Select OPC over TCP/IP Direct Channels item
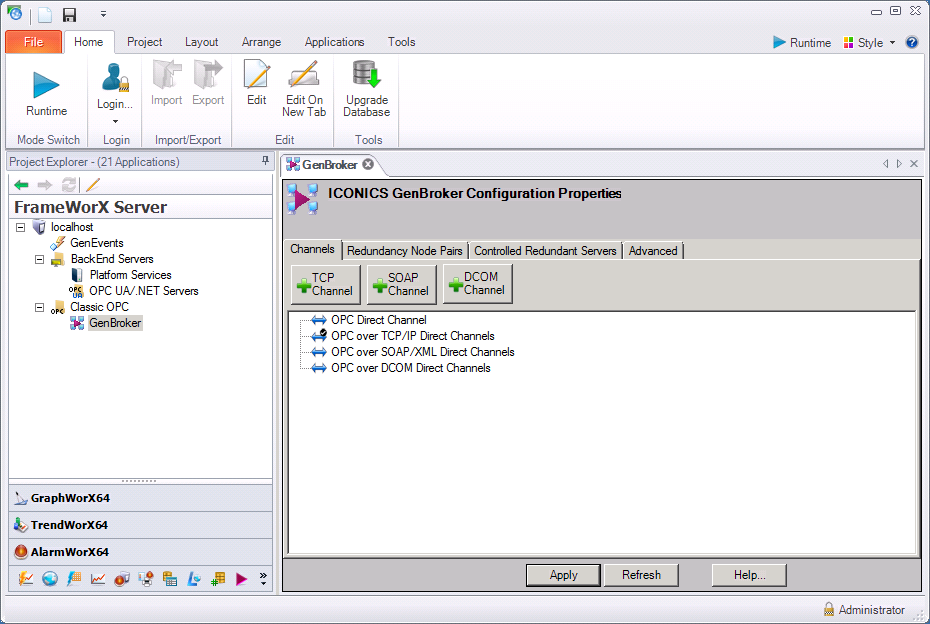930x624 pixels. click(x=412, y=336)
